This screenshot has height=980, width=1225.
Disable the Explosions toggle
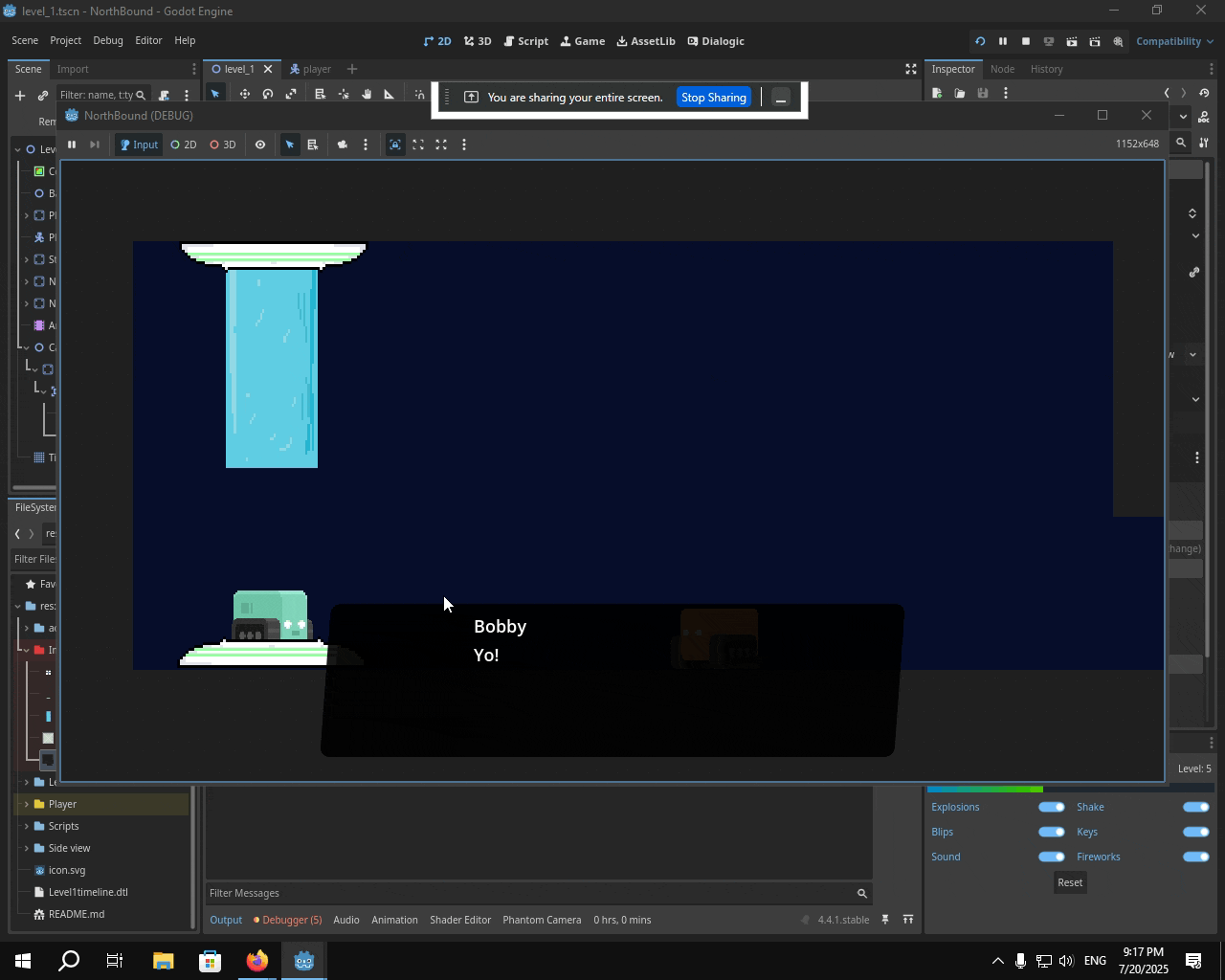coord(1051,807)
